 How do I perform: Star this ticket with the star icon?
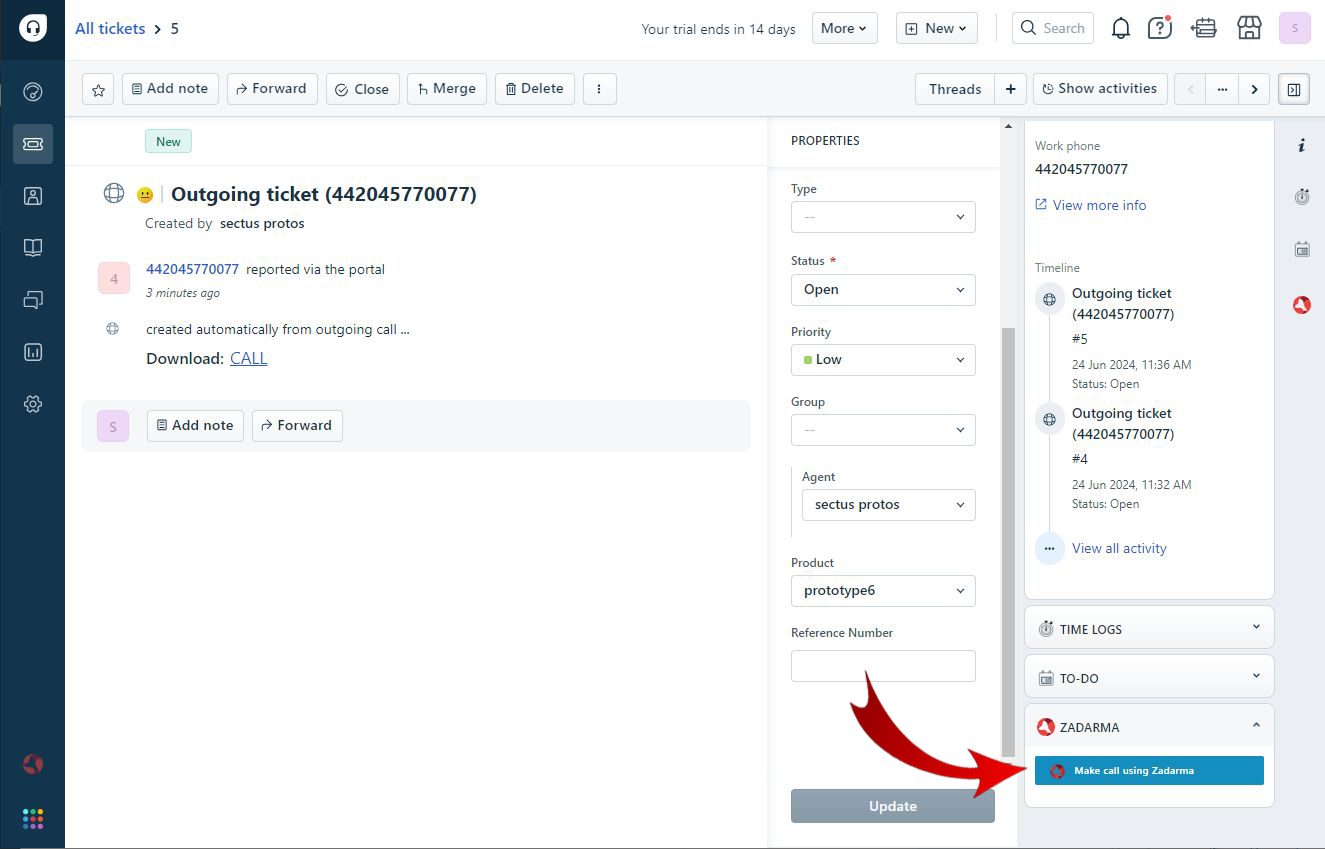98,89
